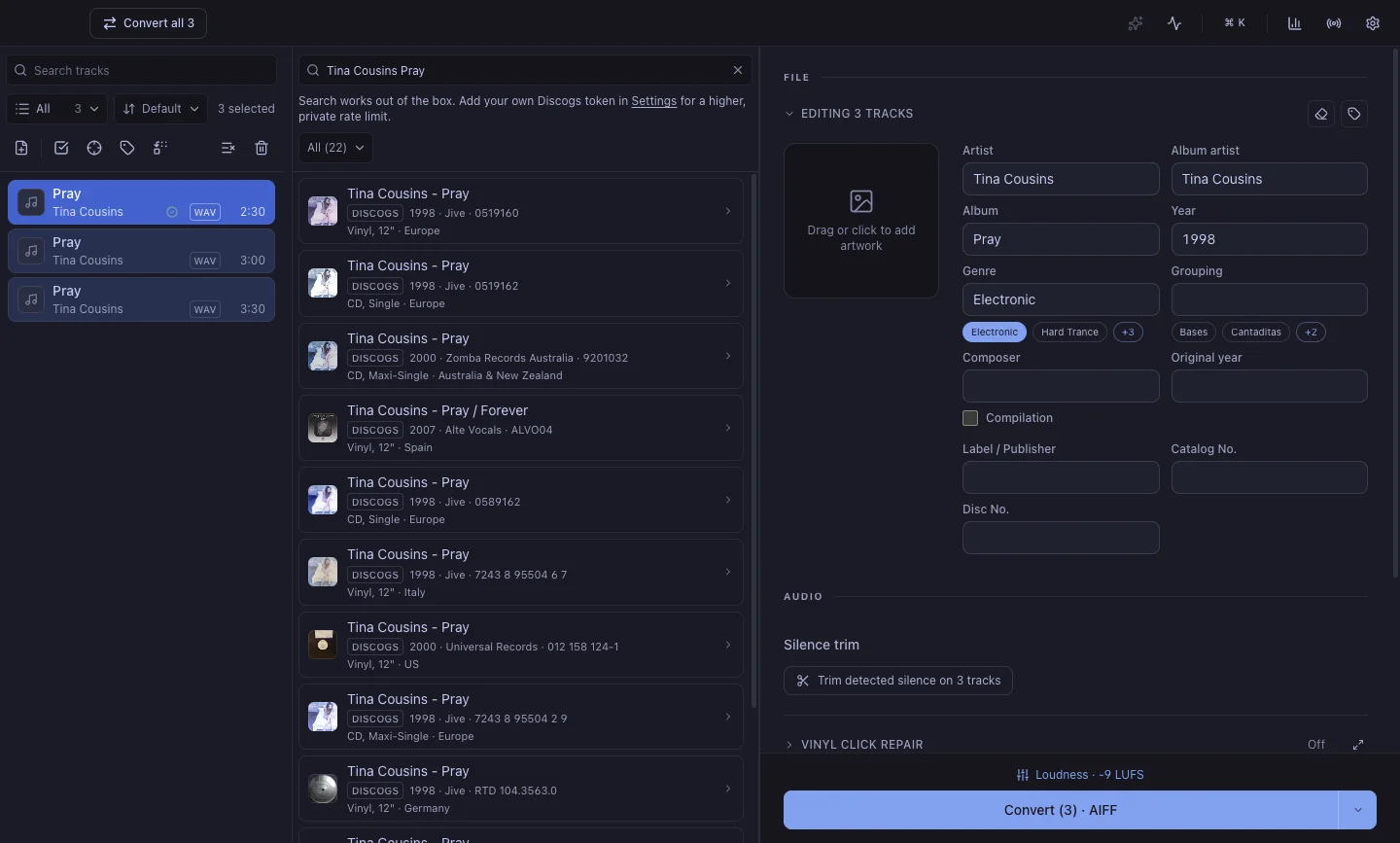Click the trash can delete icon

[262, 148]
